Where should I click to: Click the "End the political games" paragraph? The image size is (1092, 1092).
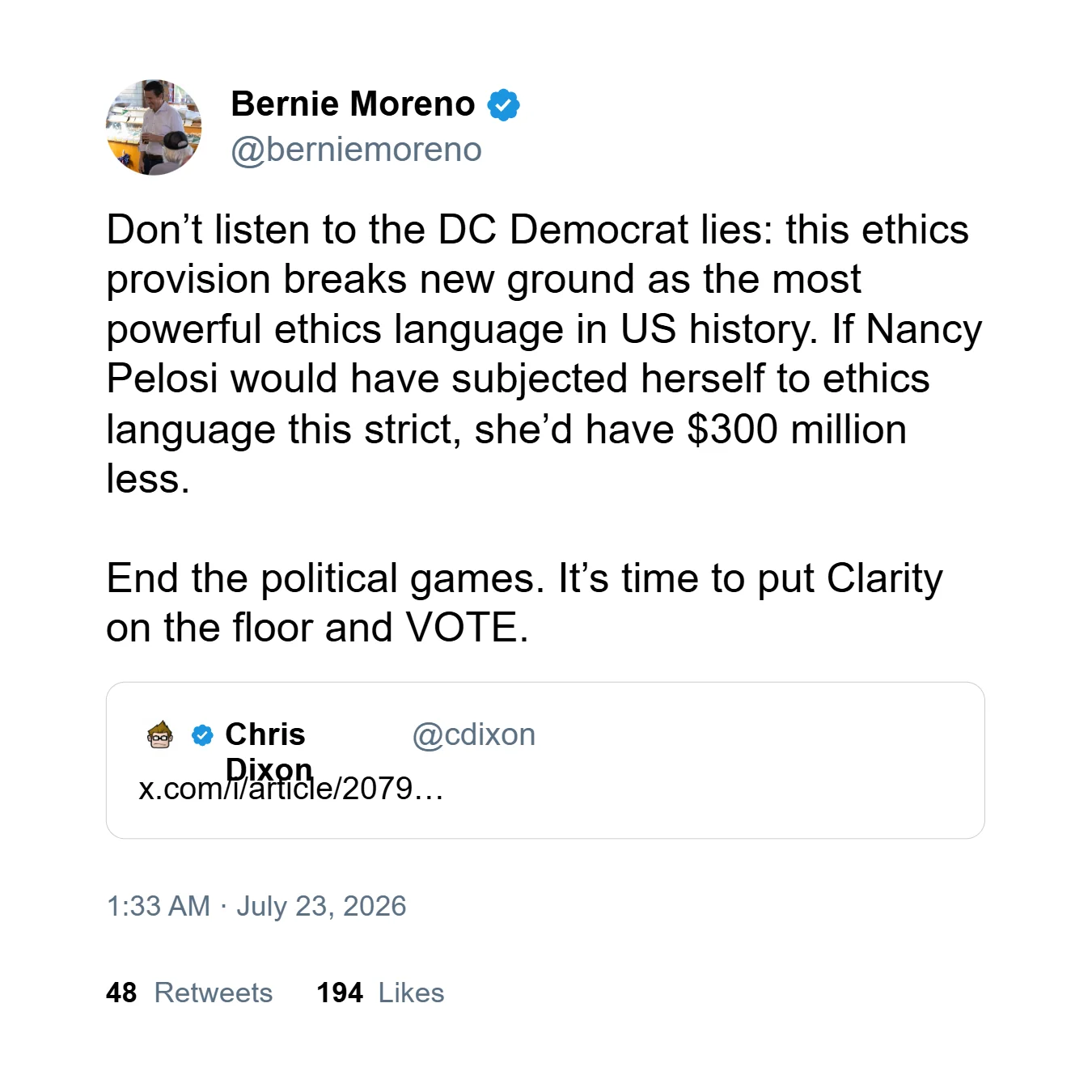pos(525,603)
